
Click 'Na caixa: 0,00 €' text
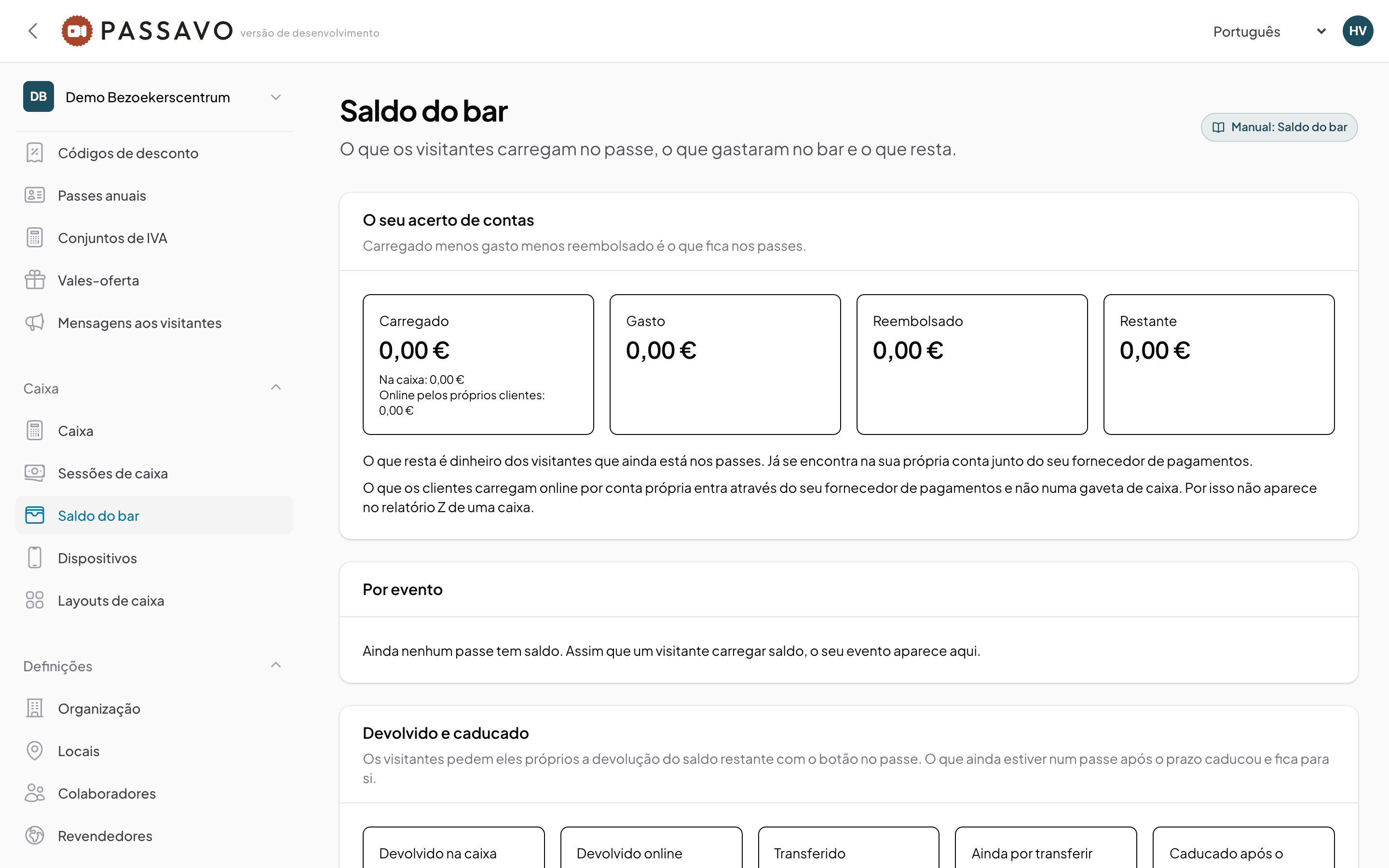[x=422, y=380]
